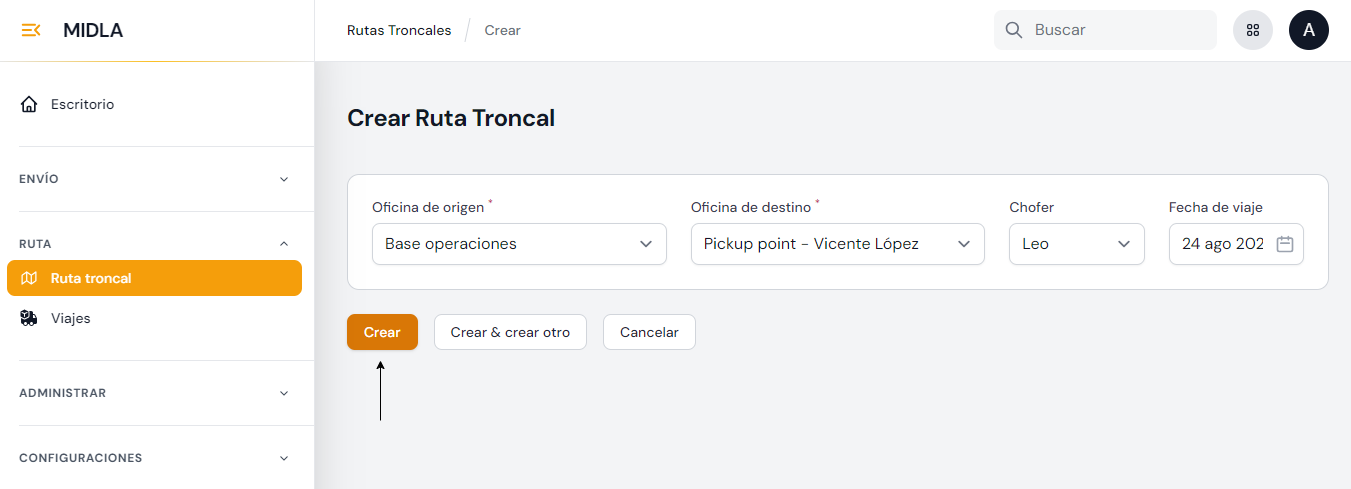Image resolution: width=1351 pixels, height=489 pixels.
Task: Open the user avatar menu "A"
Action: pyautogui.click(x=1308, y=30)
